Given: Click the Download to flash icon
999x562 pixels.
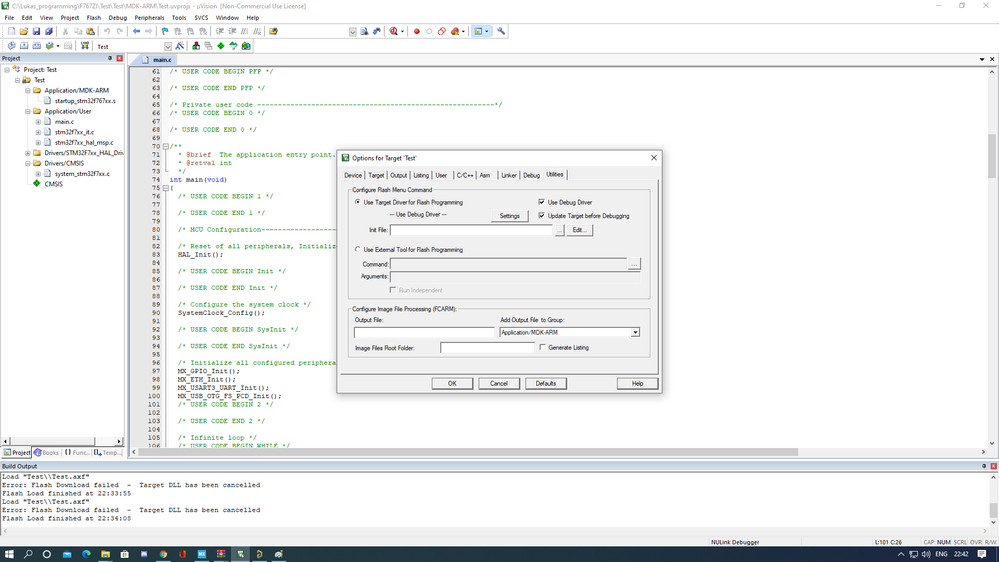Looking at the screenshot, I should [x=84, y=46].
